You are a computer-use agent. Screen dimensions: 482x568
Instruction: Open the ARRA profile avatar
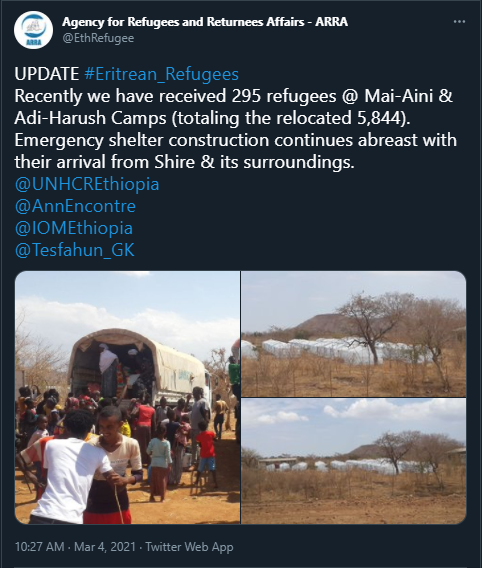pos(33,30)
